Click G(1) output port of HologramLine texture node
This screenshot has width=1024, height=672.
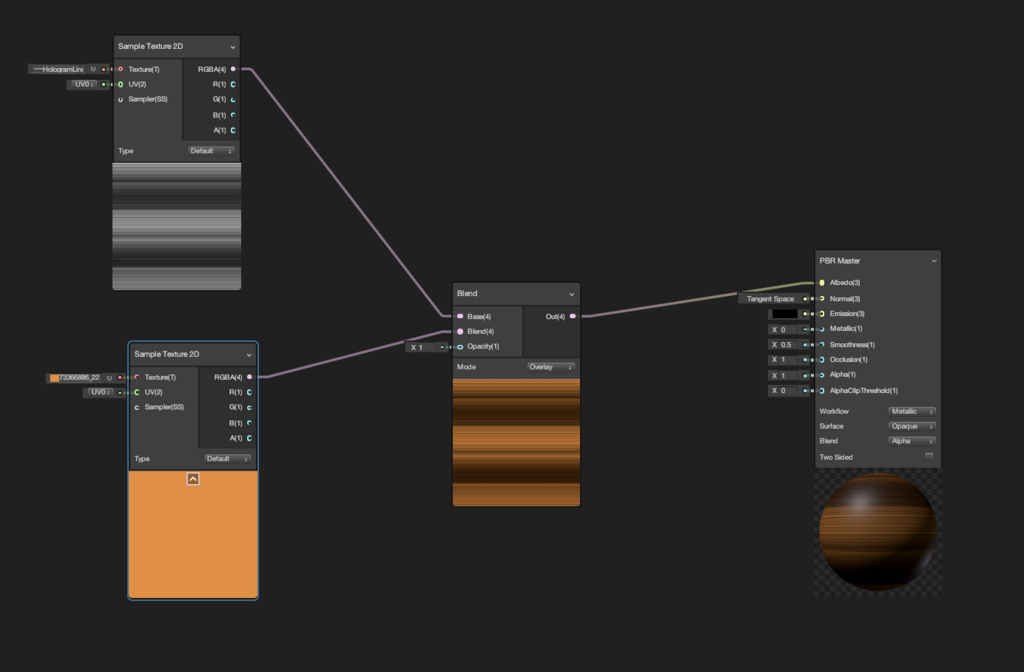233,99
